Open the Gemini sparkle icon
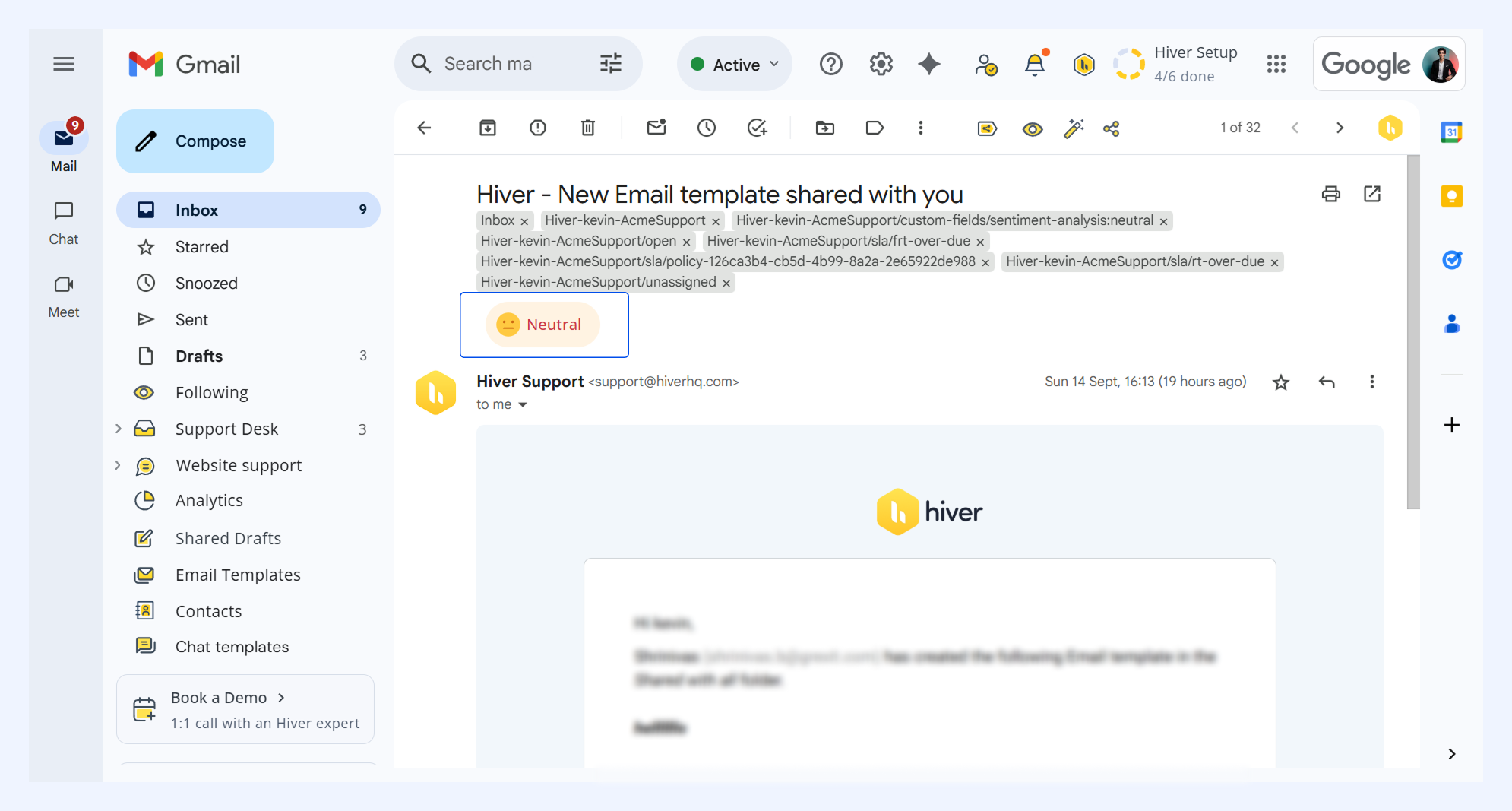This screenshot has height=811, width=1512. (x=929, y=64)
